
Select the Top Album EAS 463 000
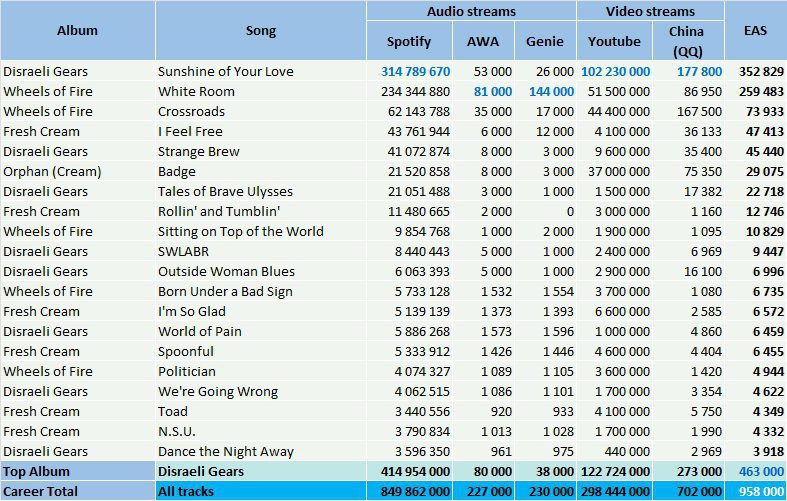click(x=761, y=472)
